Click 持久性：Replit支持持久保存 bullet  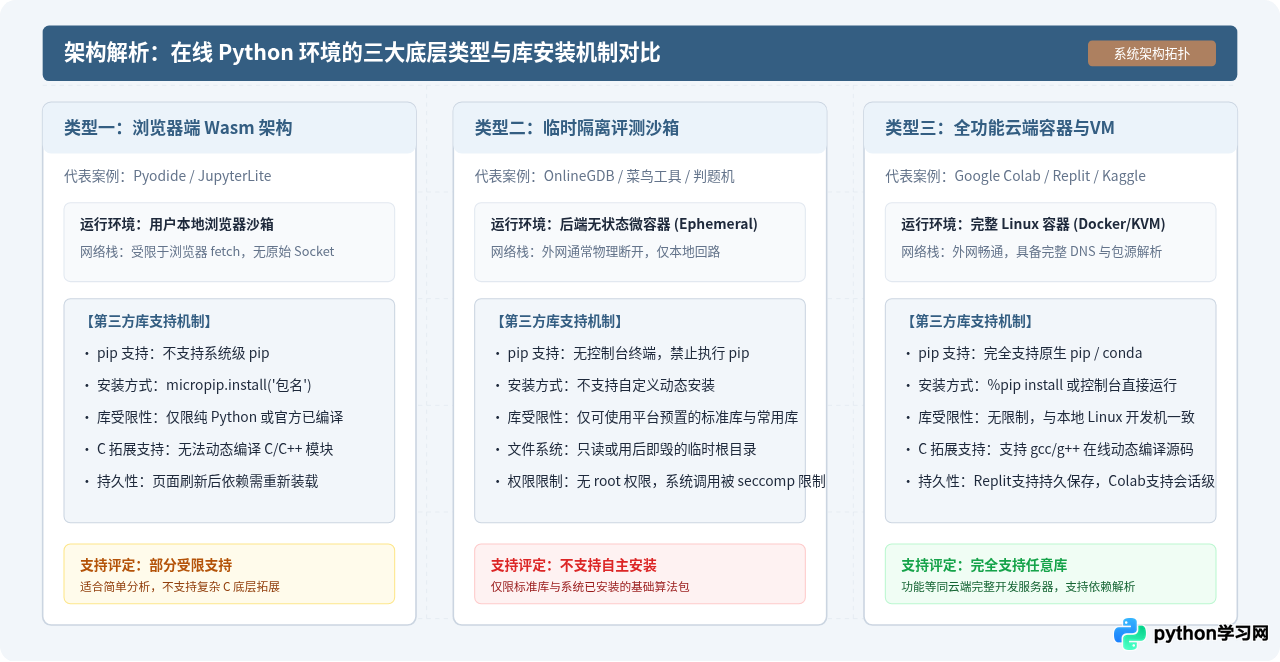[x=1059, y=481]
